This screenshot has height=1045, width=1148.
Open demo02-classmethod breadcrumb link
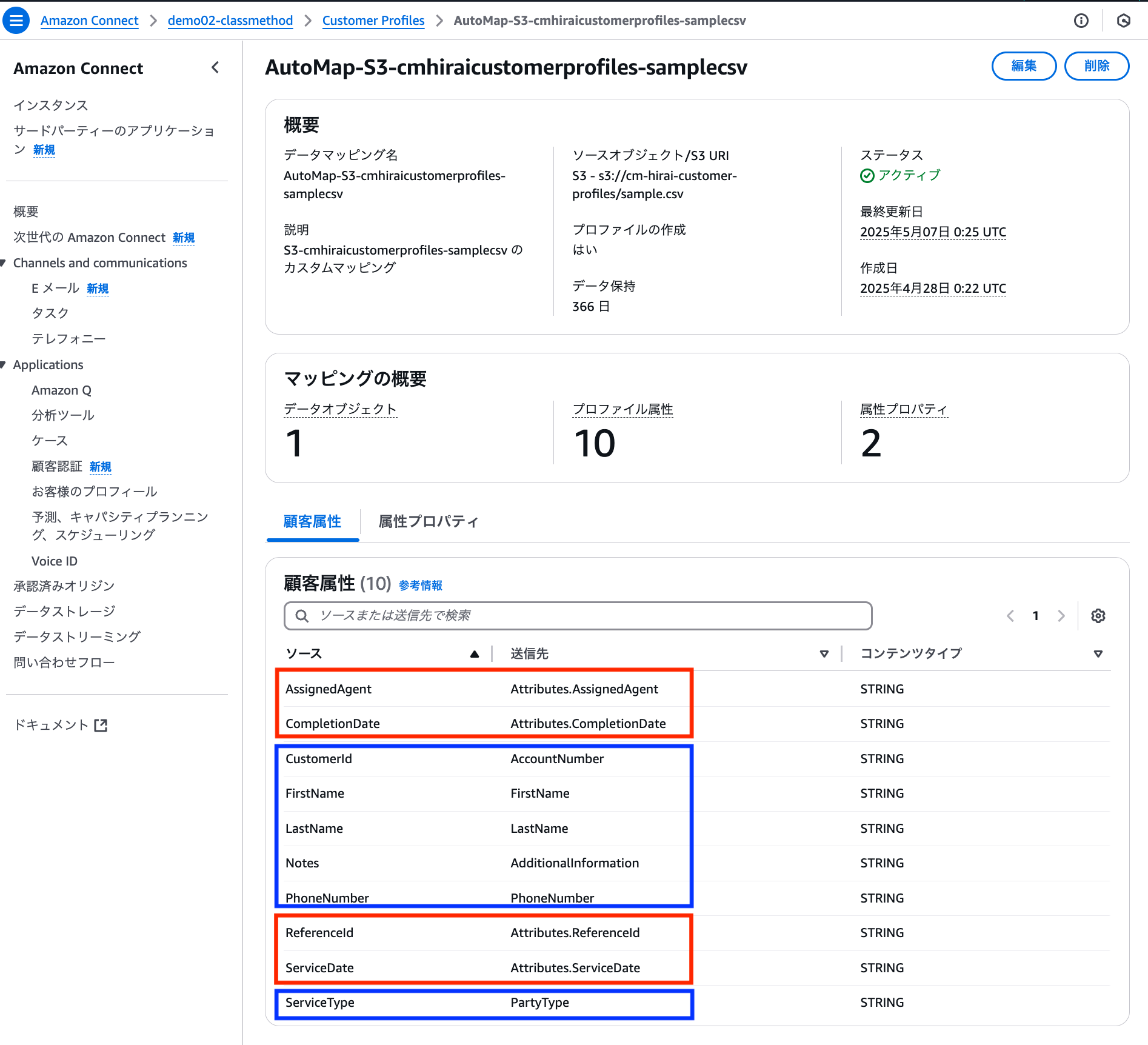point(230,21)
